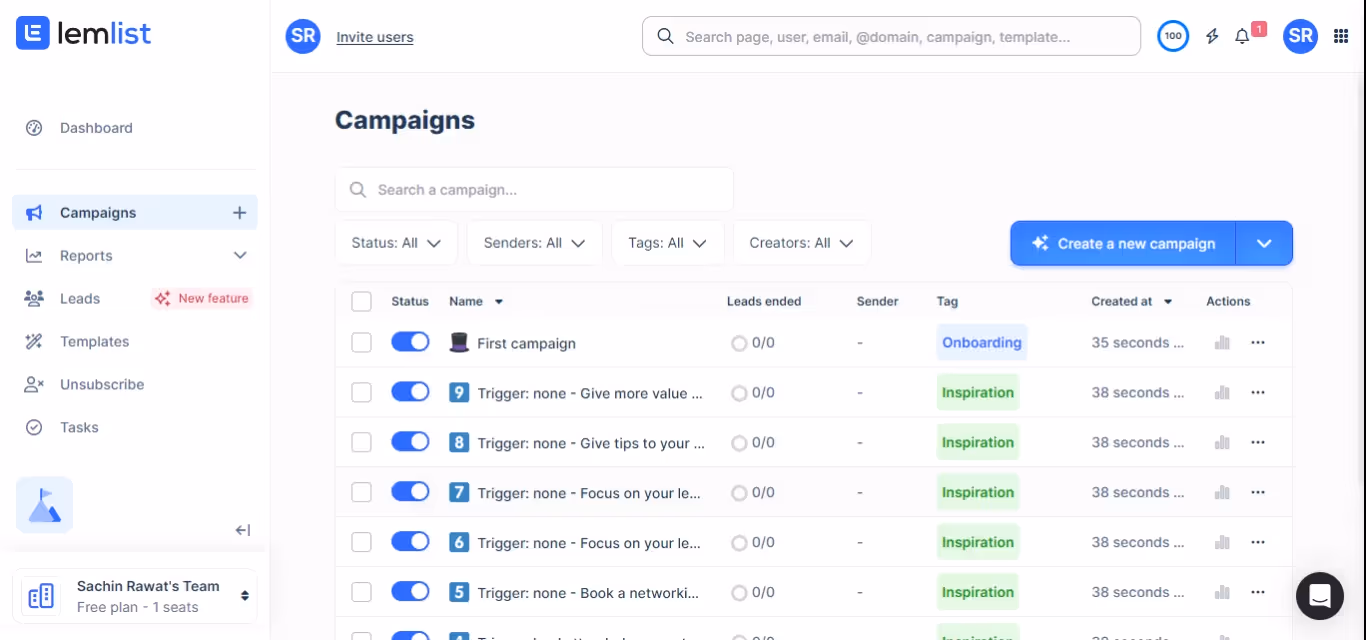1366x640 pixels.
Task: Go to the Leads page
Action: (x=81, y=298)
